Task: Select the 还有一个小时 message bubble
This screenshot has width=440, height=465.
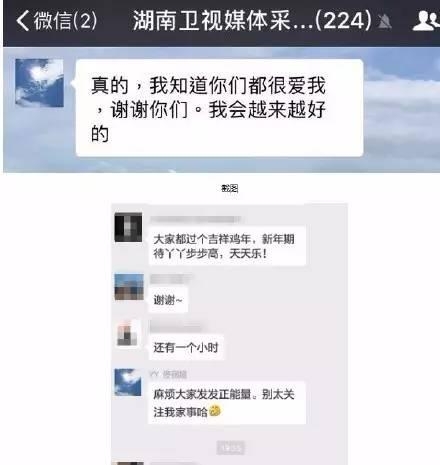Action: [x=186, y=347]
